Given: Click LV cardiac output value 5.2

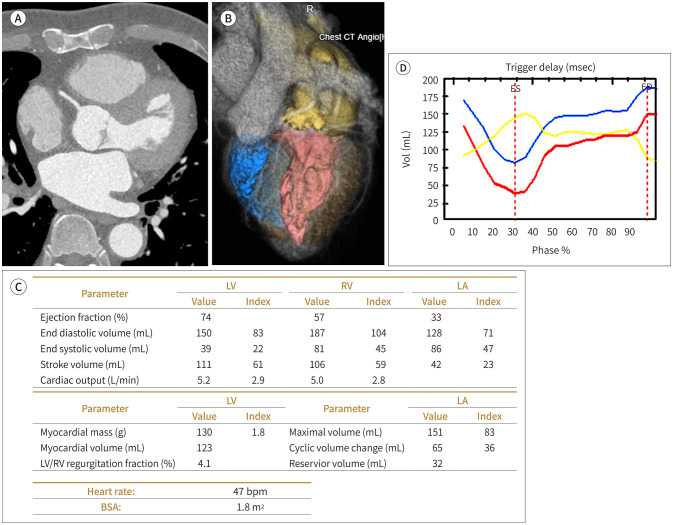Looking at the screenshot, I should [x=204, y=380].
